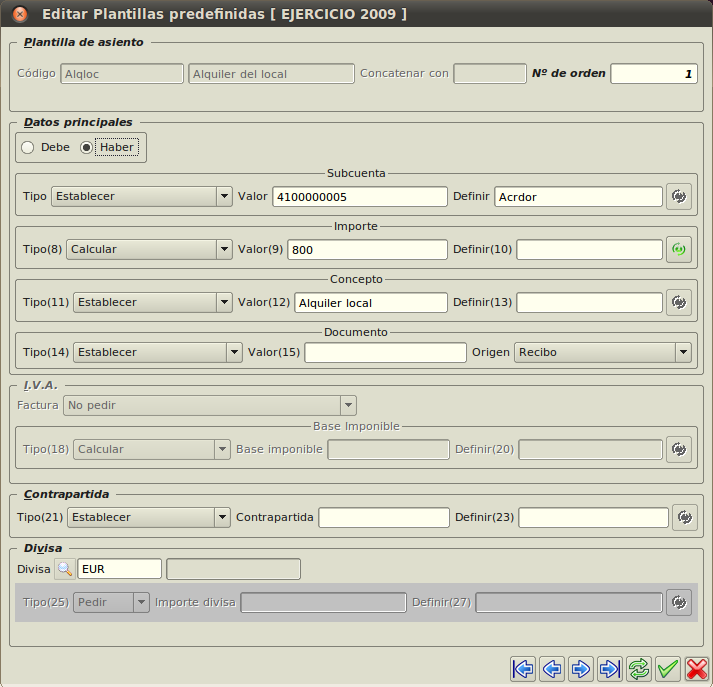Click the Definir(23) input field

click(593, 517)
